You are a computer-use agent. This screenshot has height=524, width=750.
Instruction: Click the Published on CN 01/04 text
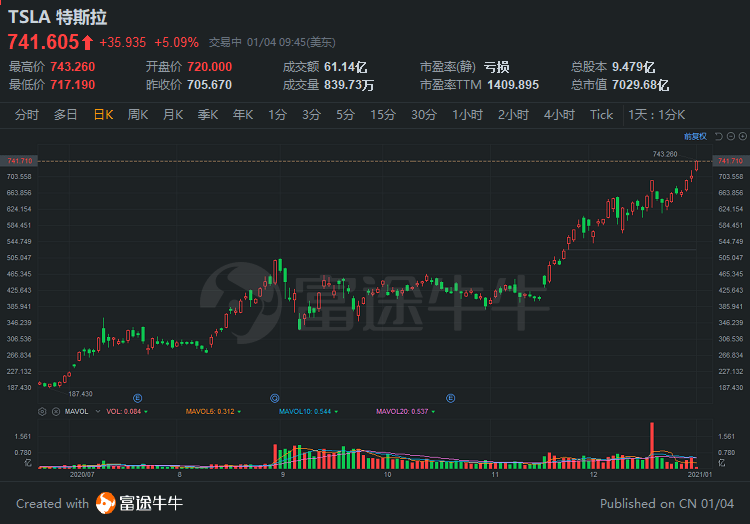point(667,503)
